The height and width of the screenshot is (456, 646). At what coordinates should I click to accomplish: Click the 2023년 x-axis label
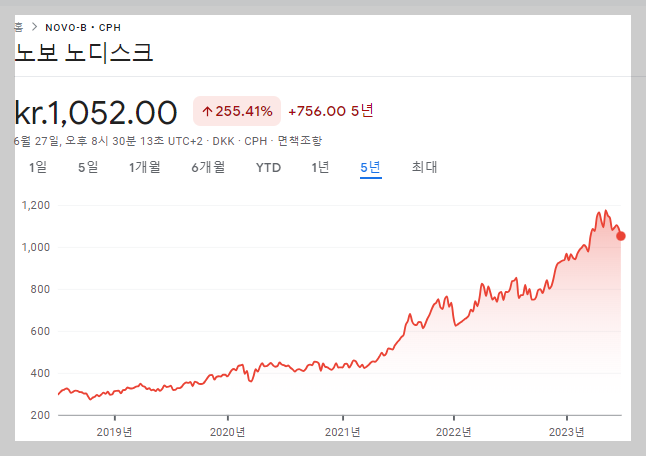pyautogui.click(x=566, y=432)
